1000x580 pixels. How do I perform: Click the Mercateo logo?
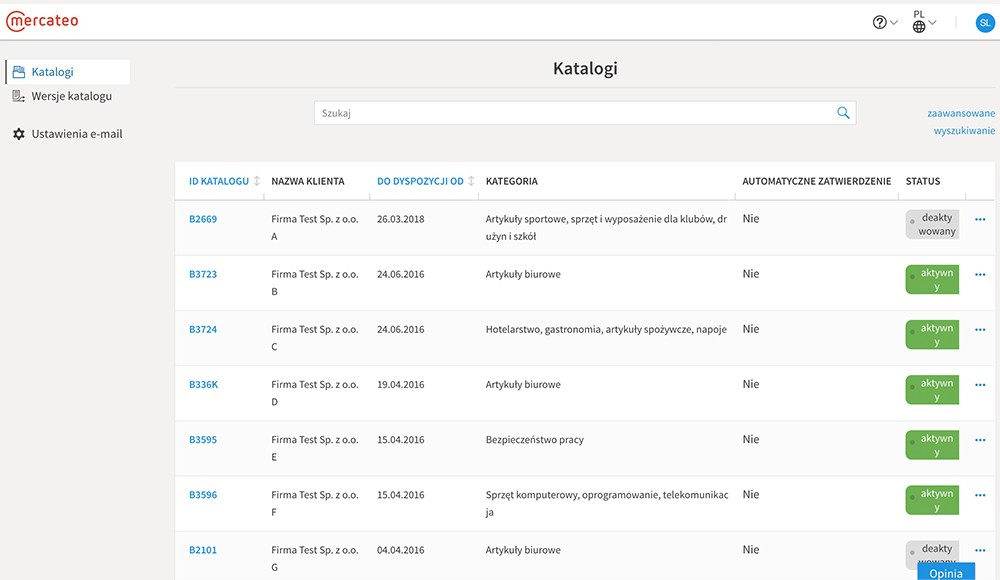42,21
